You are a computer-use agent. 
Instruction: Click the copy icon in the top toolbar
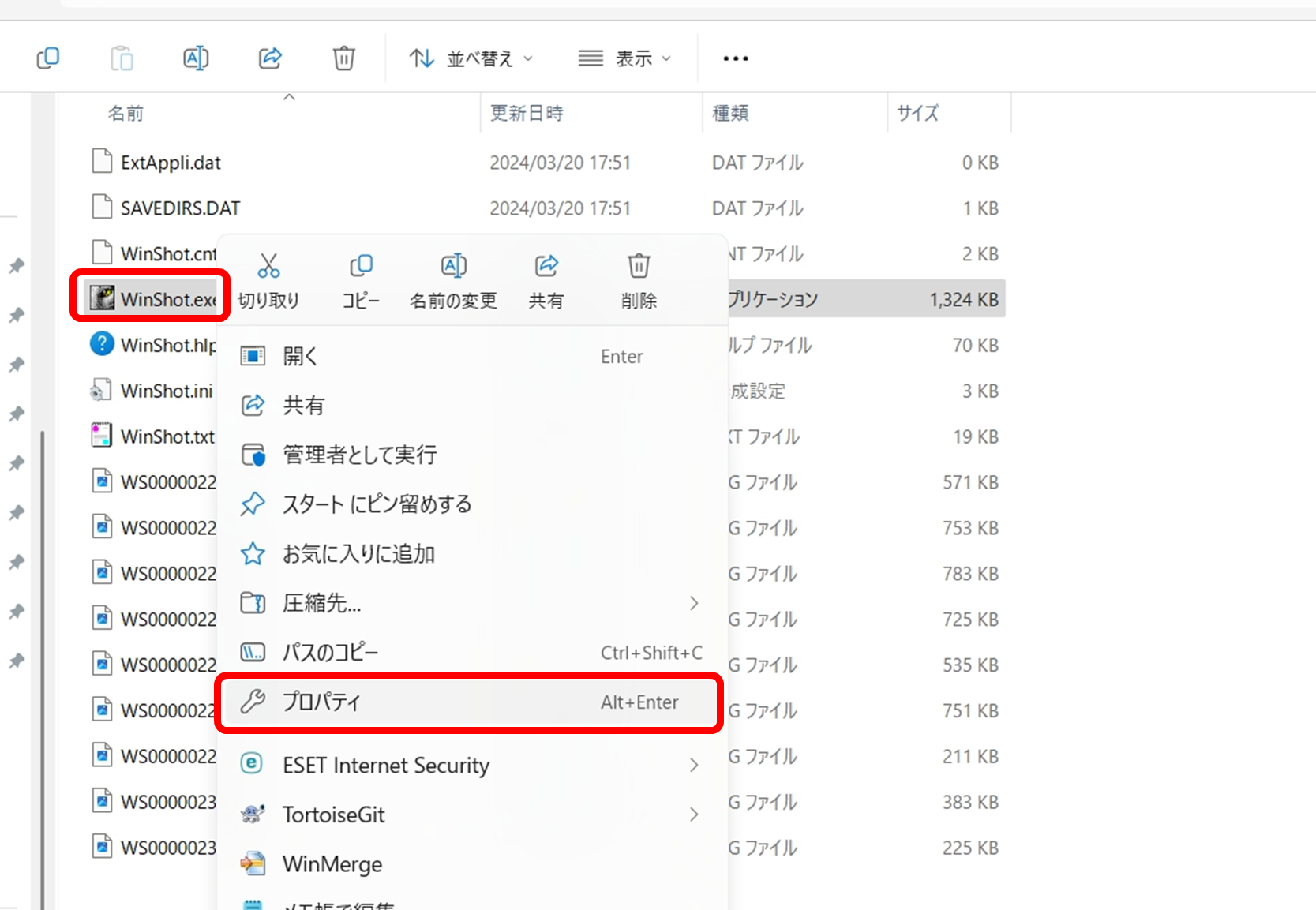click(x=48, y=57)
